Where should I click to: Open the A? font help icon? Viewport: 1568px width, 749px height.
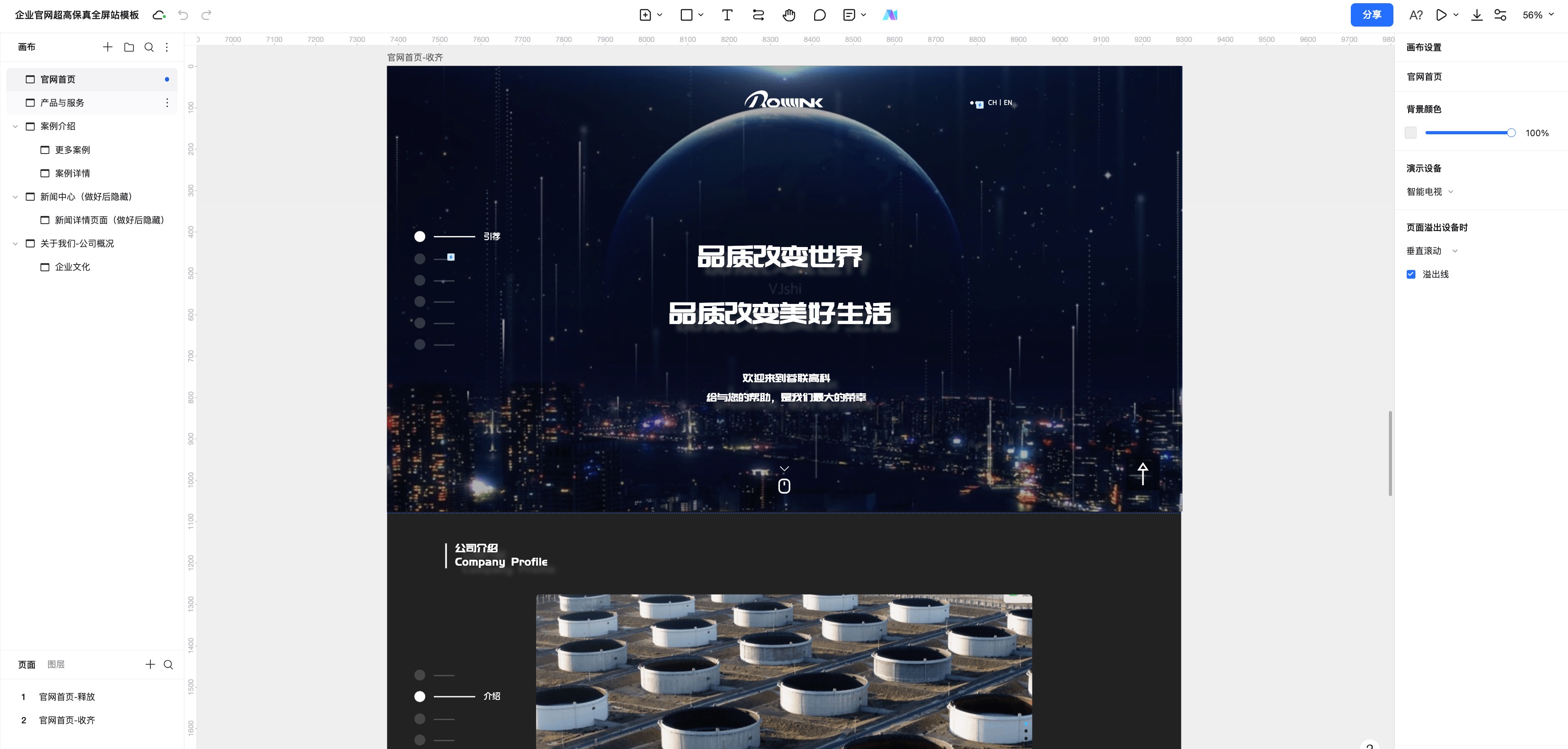1416,15
